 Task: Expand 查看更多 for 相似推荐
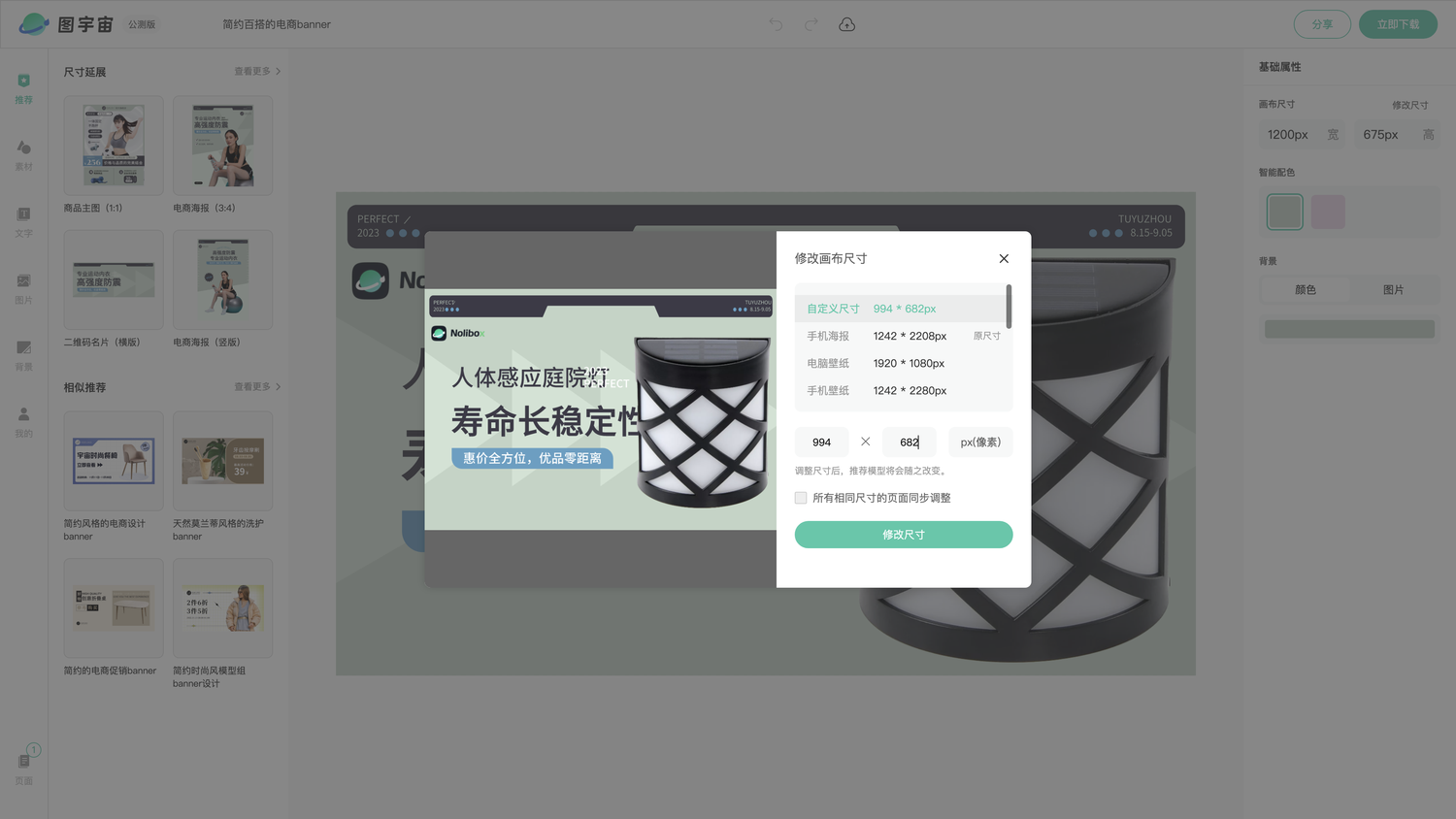click(x=257, y=387)
